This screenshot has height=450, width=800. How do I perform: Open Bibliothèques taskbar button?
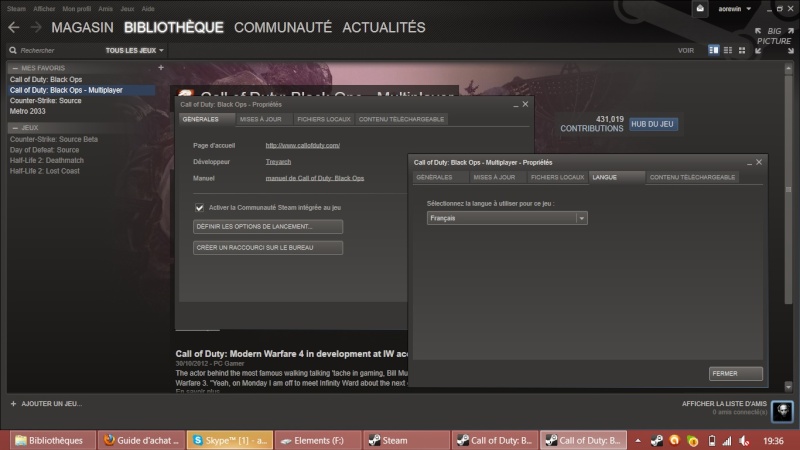click(x=52, y=440)
